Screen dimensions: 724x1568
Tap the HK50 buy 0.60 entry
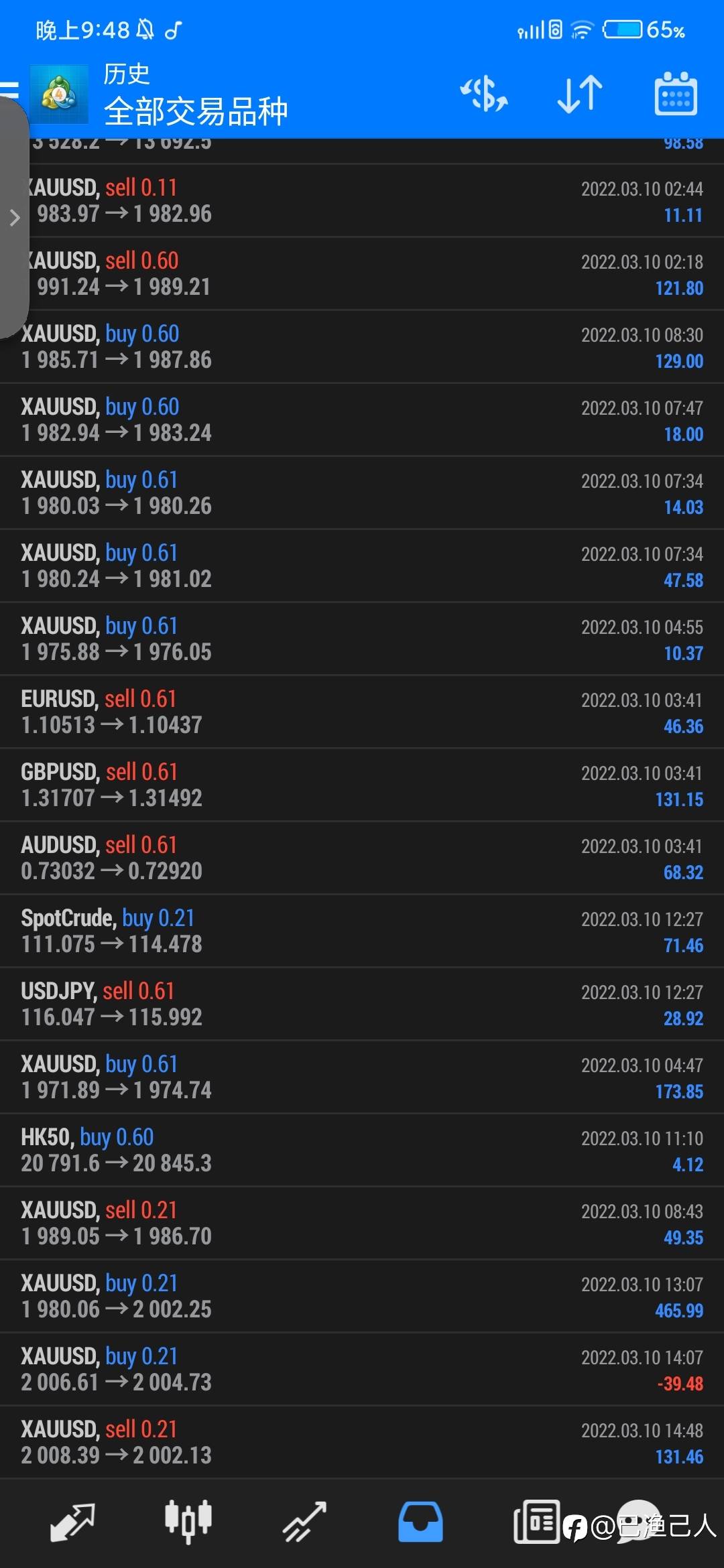(x=362, y=1150)
